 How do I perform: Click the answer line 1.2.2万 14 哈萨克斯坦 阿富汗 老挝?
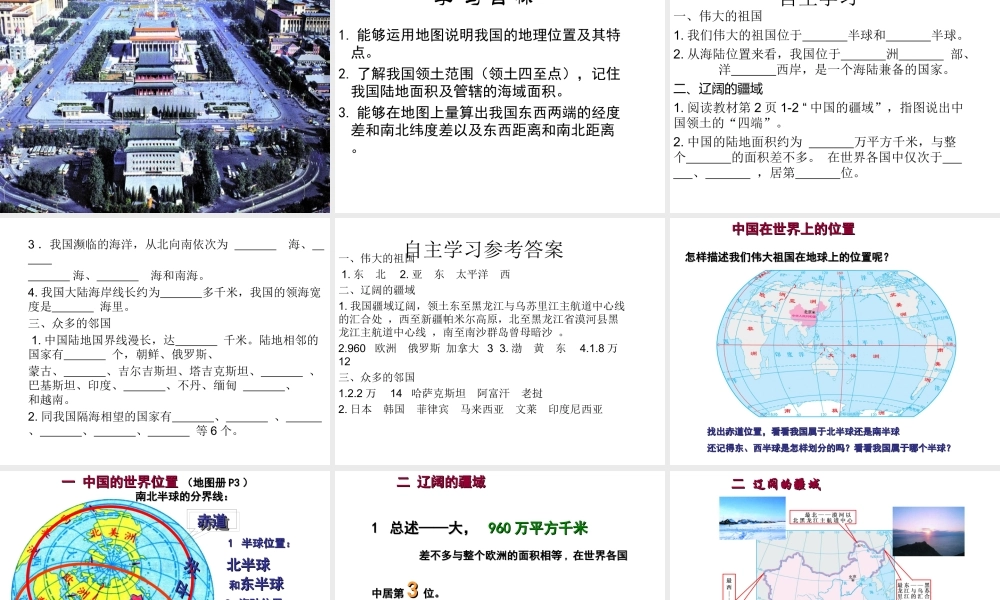click(441, 393)
